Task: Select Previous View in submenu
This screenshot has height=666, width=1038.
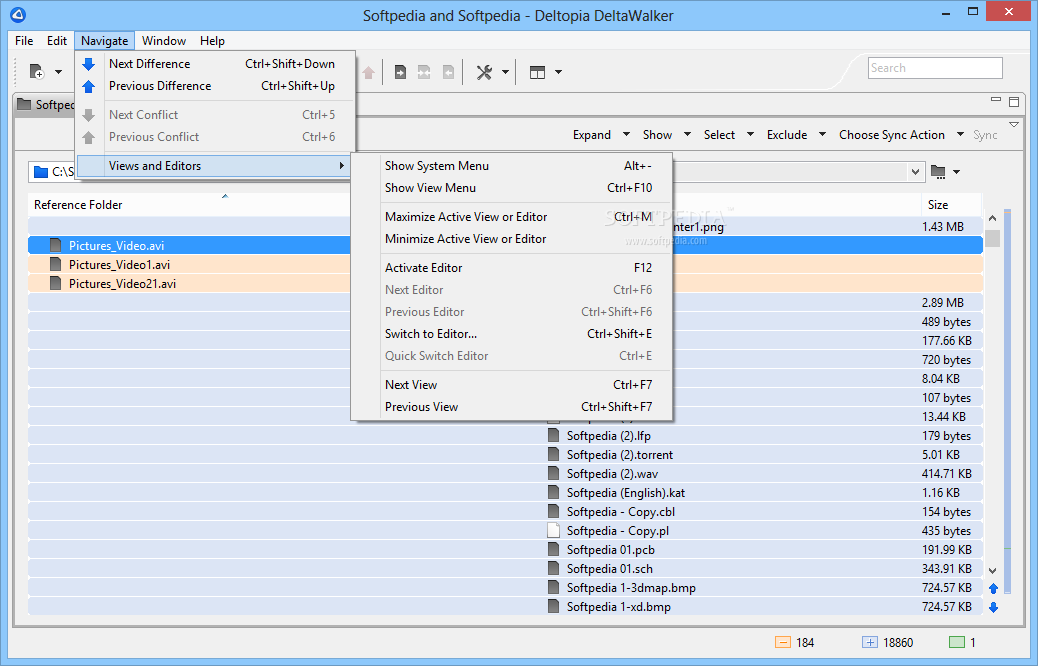Action: click(x=511, y=407)
